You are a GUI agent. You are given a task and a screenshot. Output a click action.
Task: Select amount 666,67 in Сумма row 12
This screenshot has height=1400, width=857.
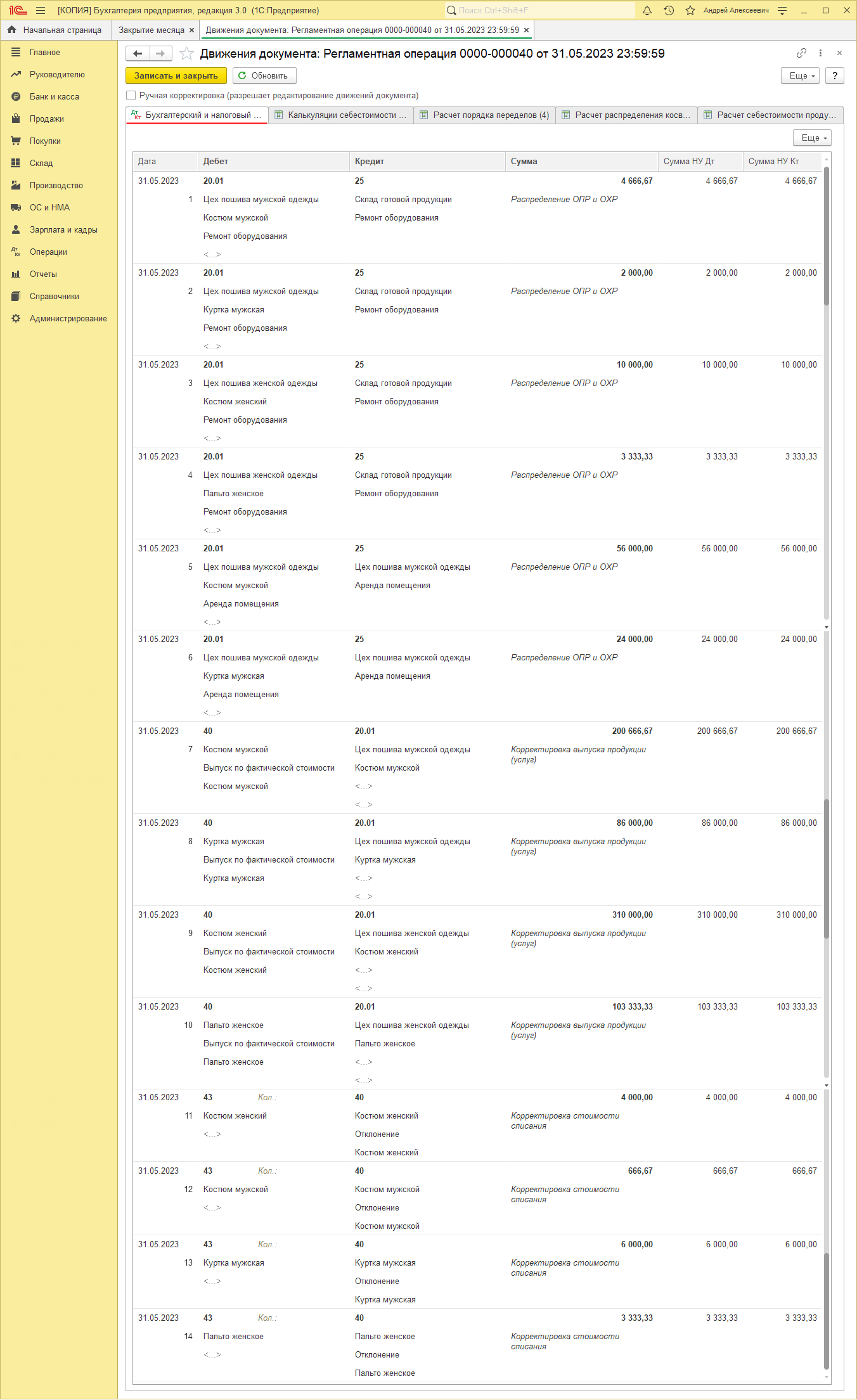click(640, 1171)
